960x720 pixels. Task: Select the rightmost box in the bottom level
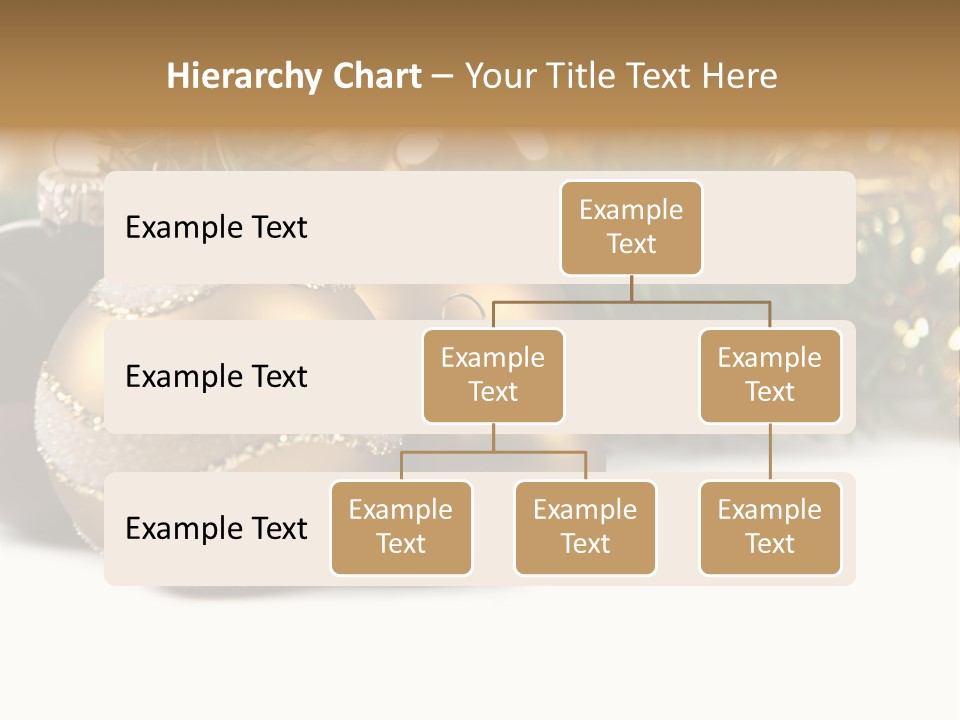[770, 528]
